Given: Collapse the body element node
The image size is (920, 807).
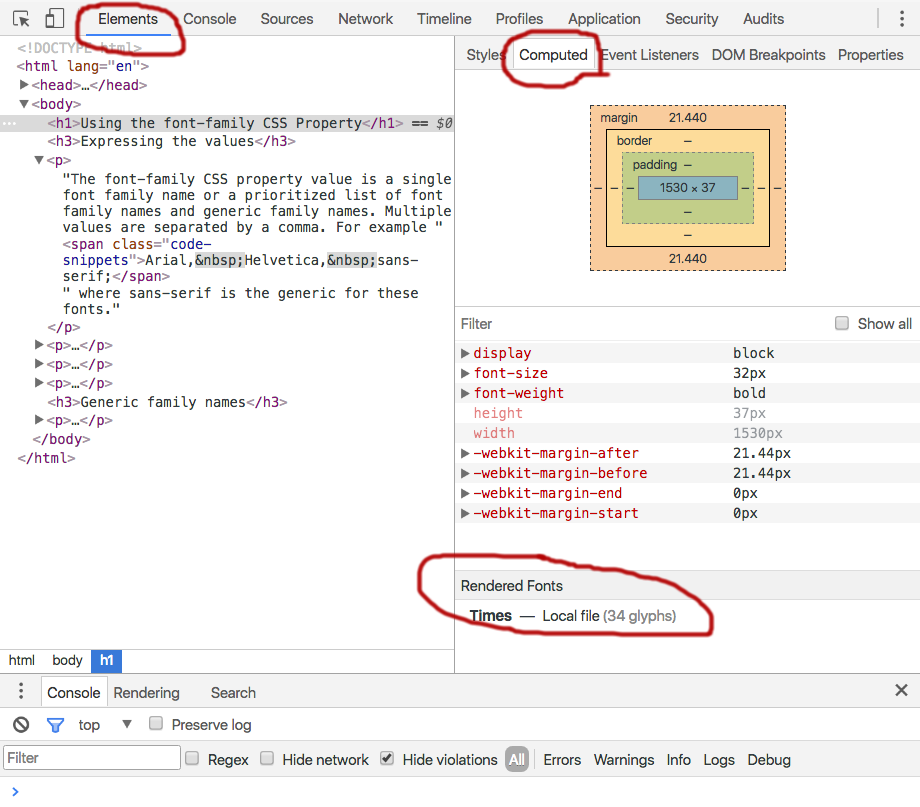Looking at the screenshot, I should click(24, 104).
